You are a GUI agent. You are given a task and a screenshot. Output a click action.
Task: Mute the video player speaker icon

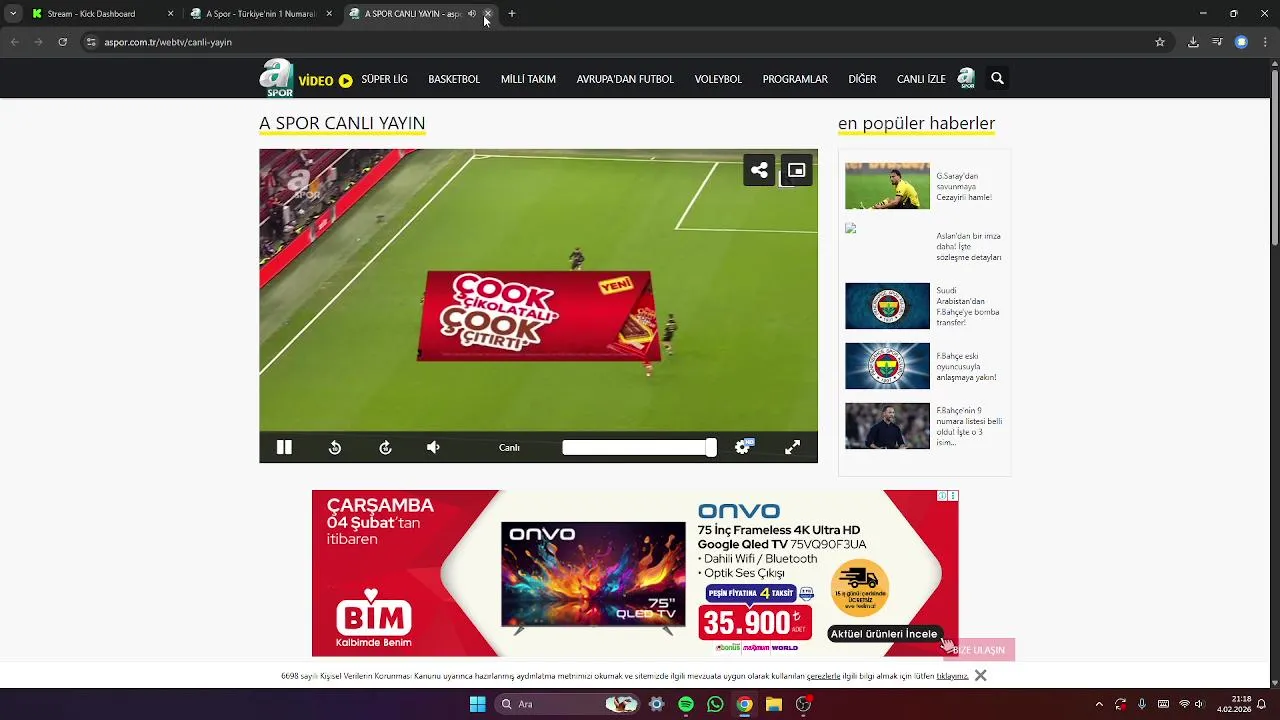pos(433,447)
